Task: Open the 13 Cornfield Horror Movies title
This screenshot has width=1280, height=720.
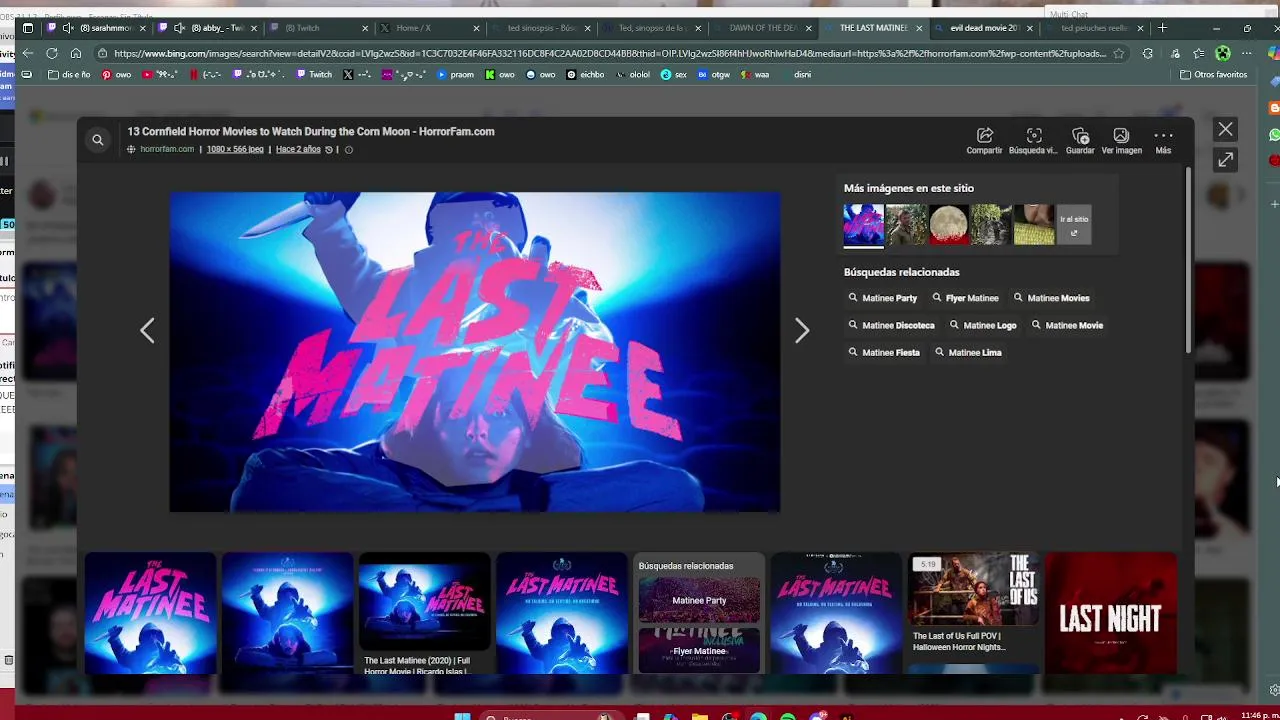Action: click(310, 131)
